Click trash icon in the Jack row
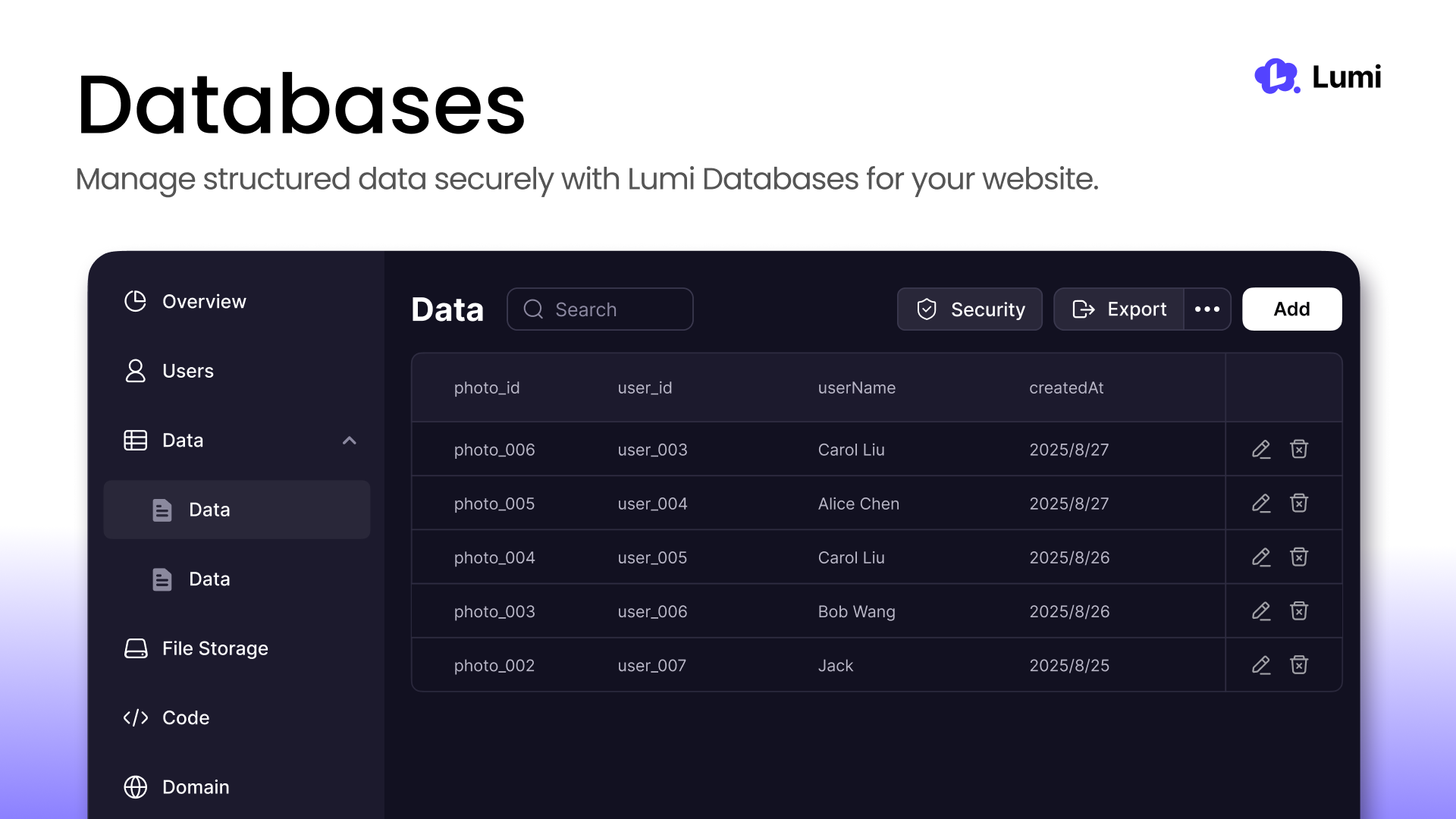1456x819 pixels. (x=1299, y=665)
